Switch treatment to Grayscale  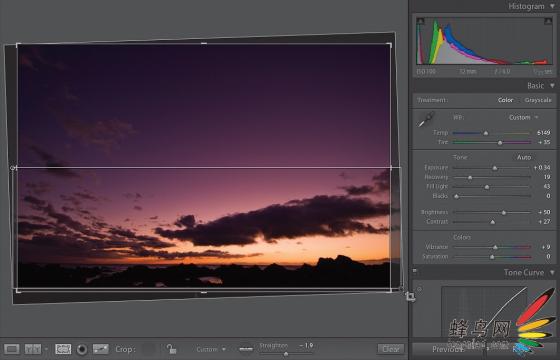coord(538,100)
